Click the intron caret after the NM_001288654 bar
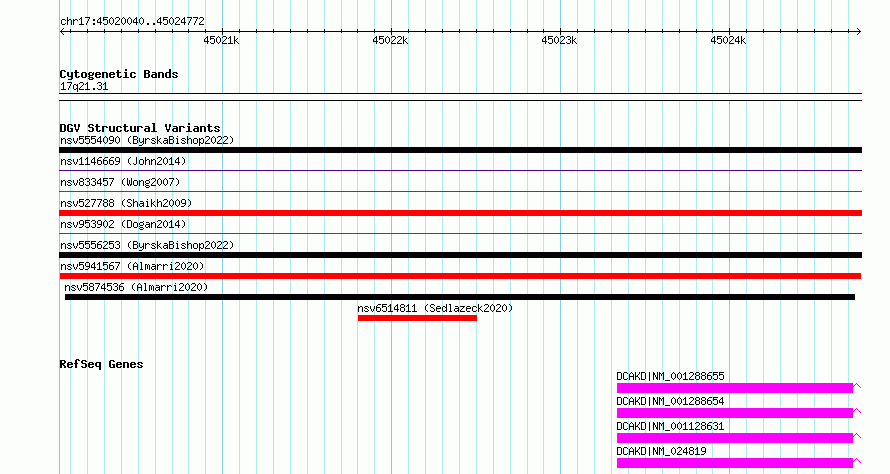The height and width of the screenshot is (474, 890). pyautogui.click(x=858, y=411)
